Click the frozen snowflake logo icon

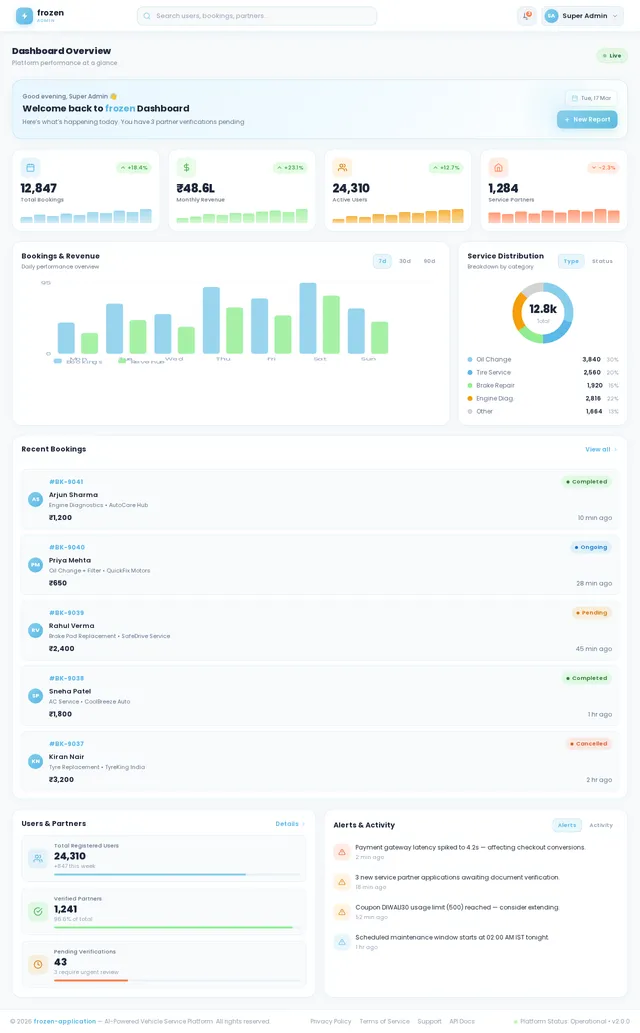(24, 16)
